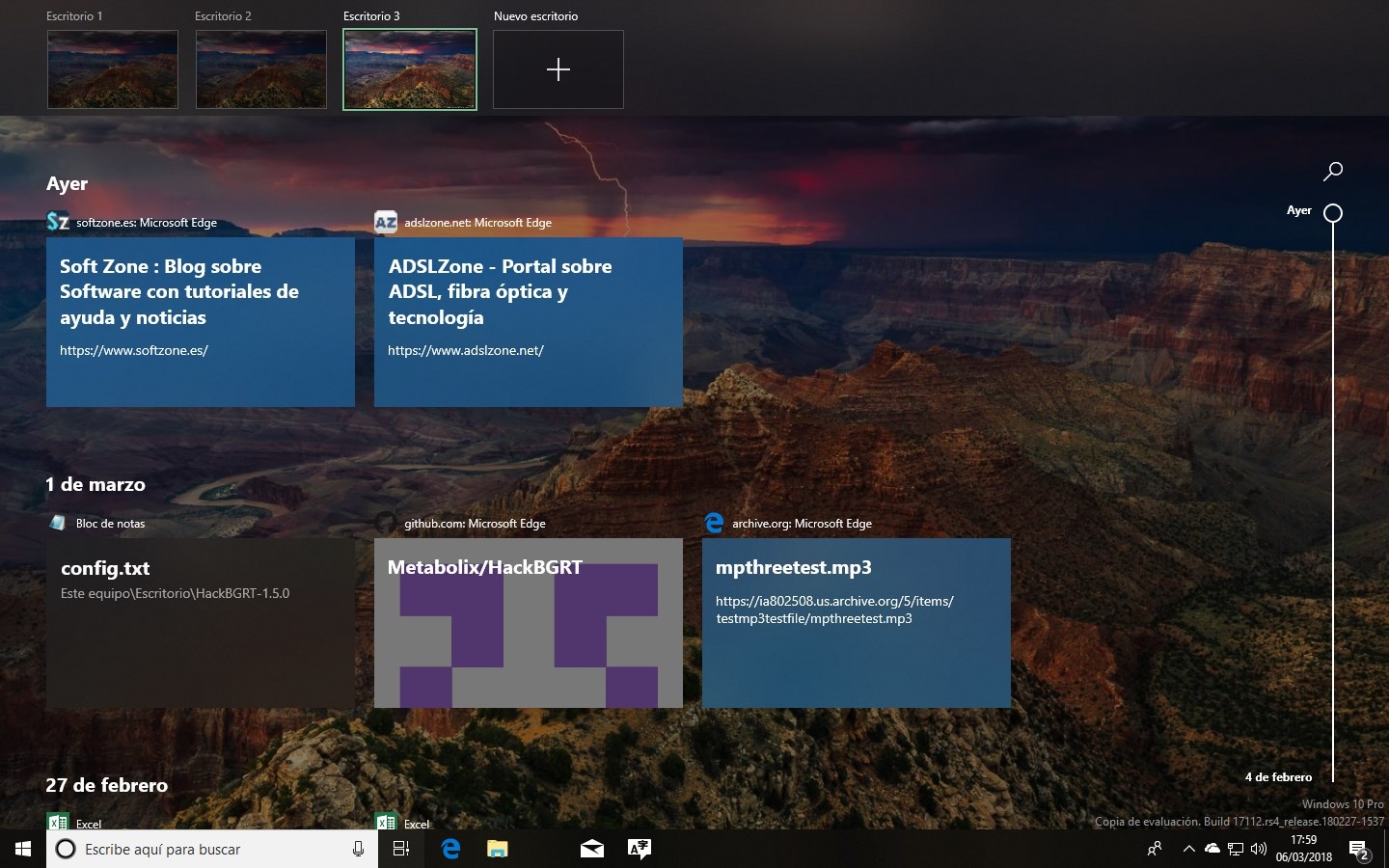This screenshot has height=868, width=1389.
Task: Click the Cortana circle icon
Action: [66, 849]
